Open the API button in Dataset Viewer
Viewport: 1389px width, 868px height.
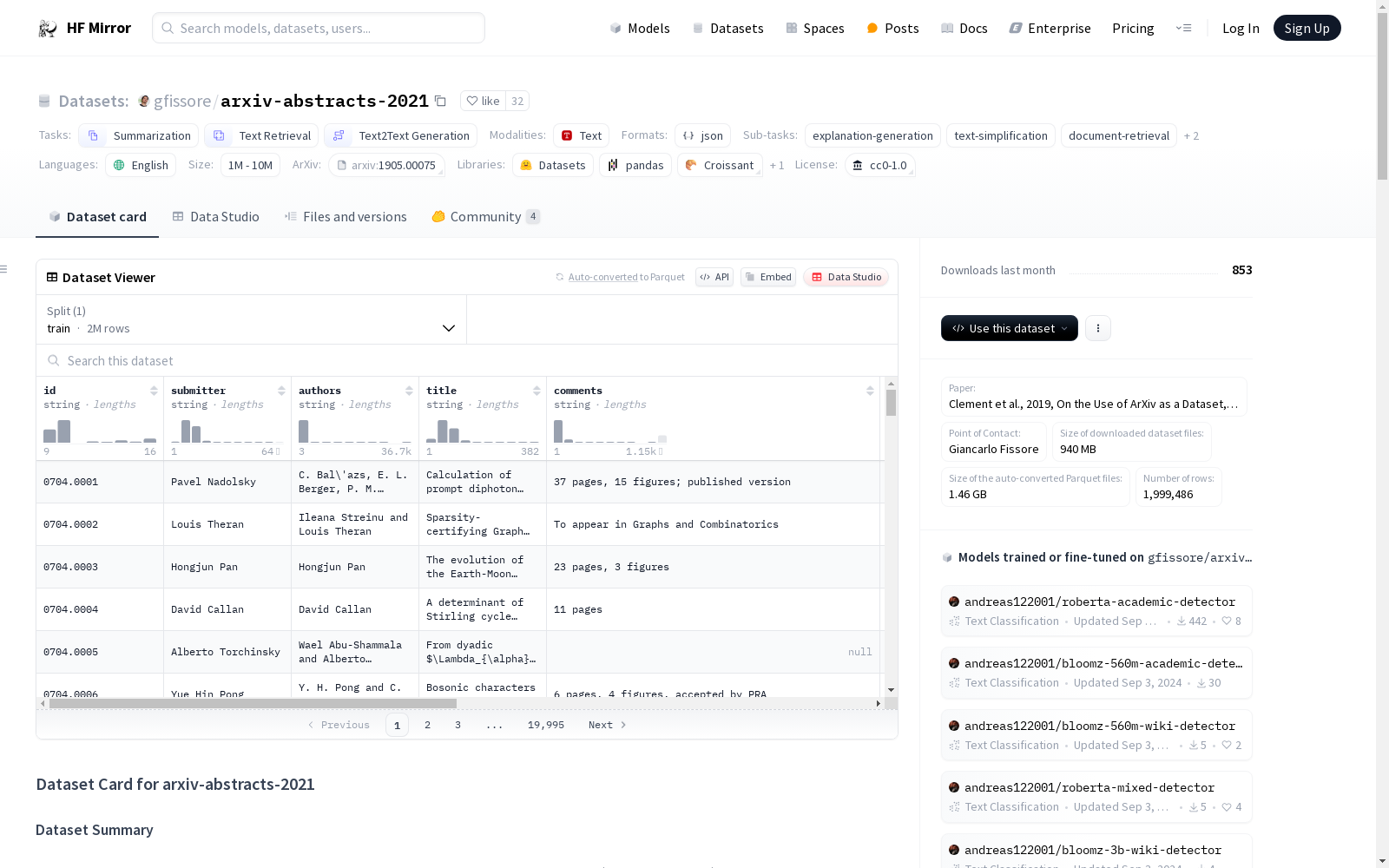(714, 277)
